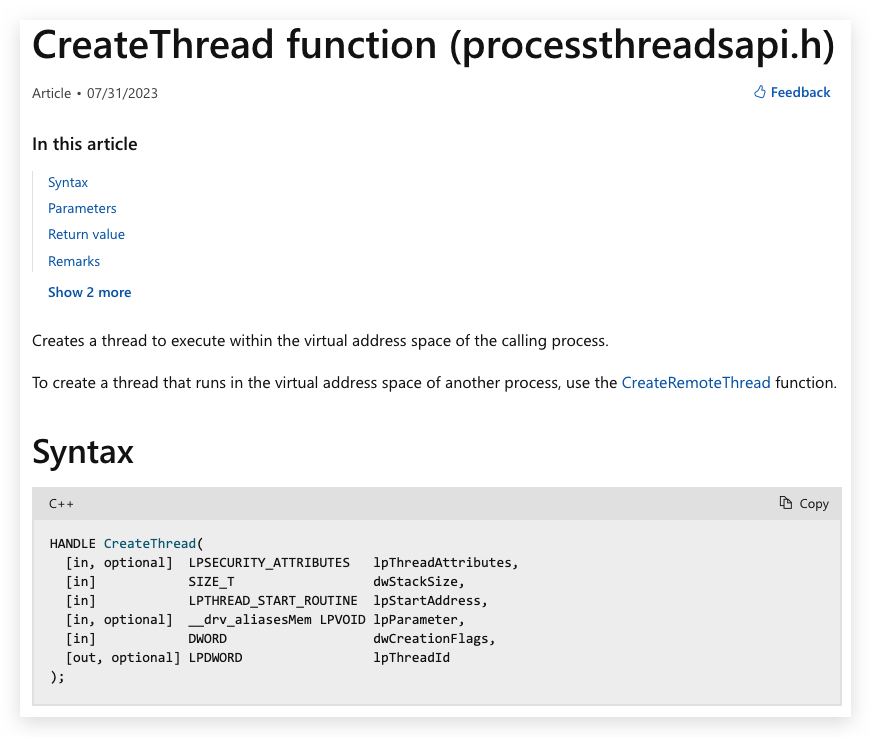Click the lpThreadId parameter in code
This screenshot has width=871, height=737.
coord(412,658)
